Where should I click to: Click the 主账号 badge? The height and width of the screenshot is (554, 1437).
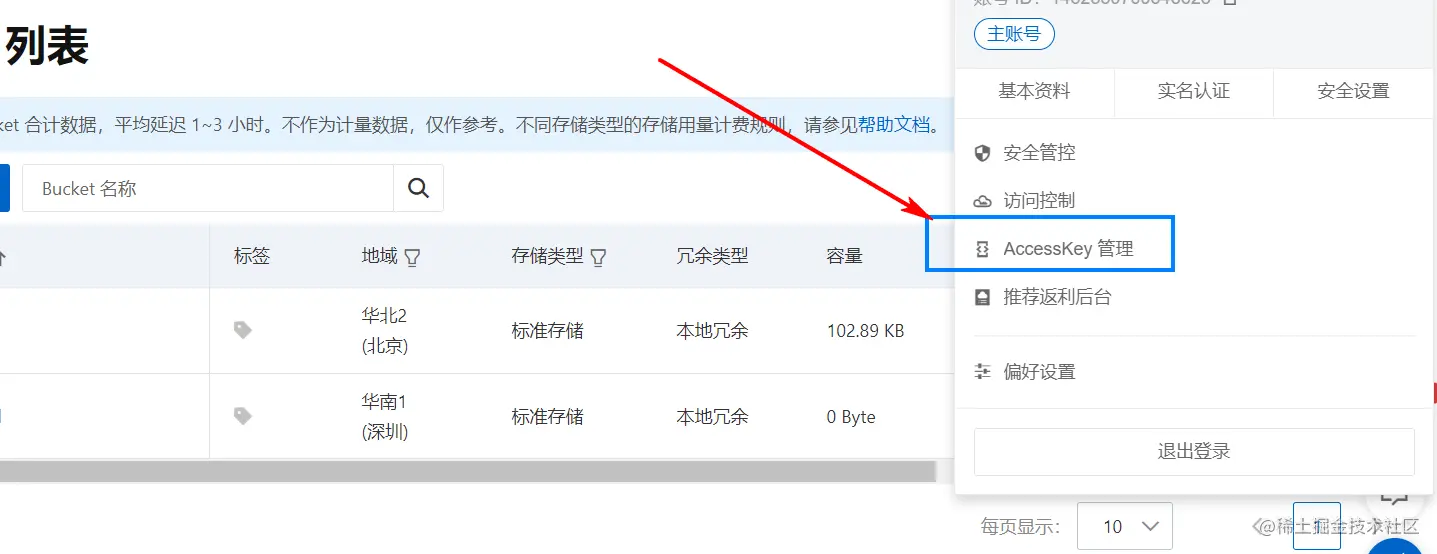click(1014, 34)
